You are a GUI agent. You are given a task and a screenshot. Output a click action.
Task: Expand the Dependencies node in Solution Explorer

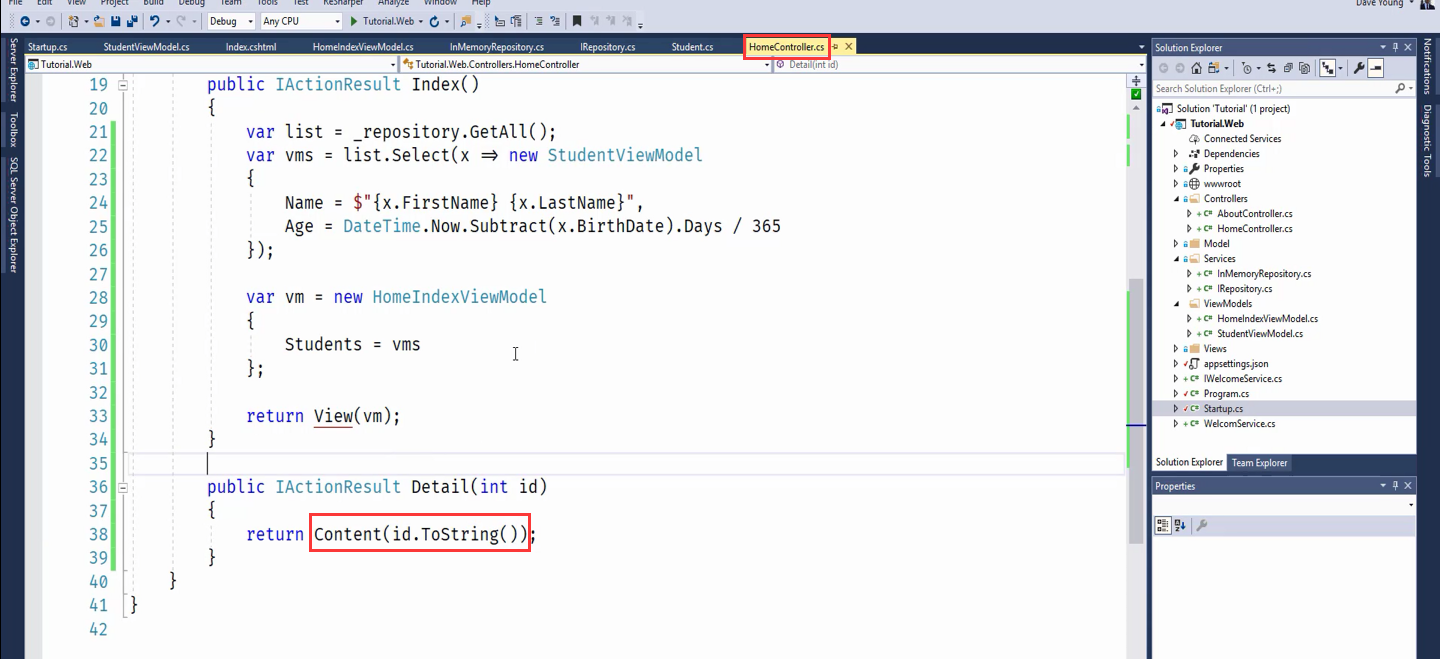1176,154
